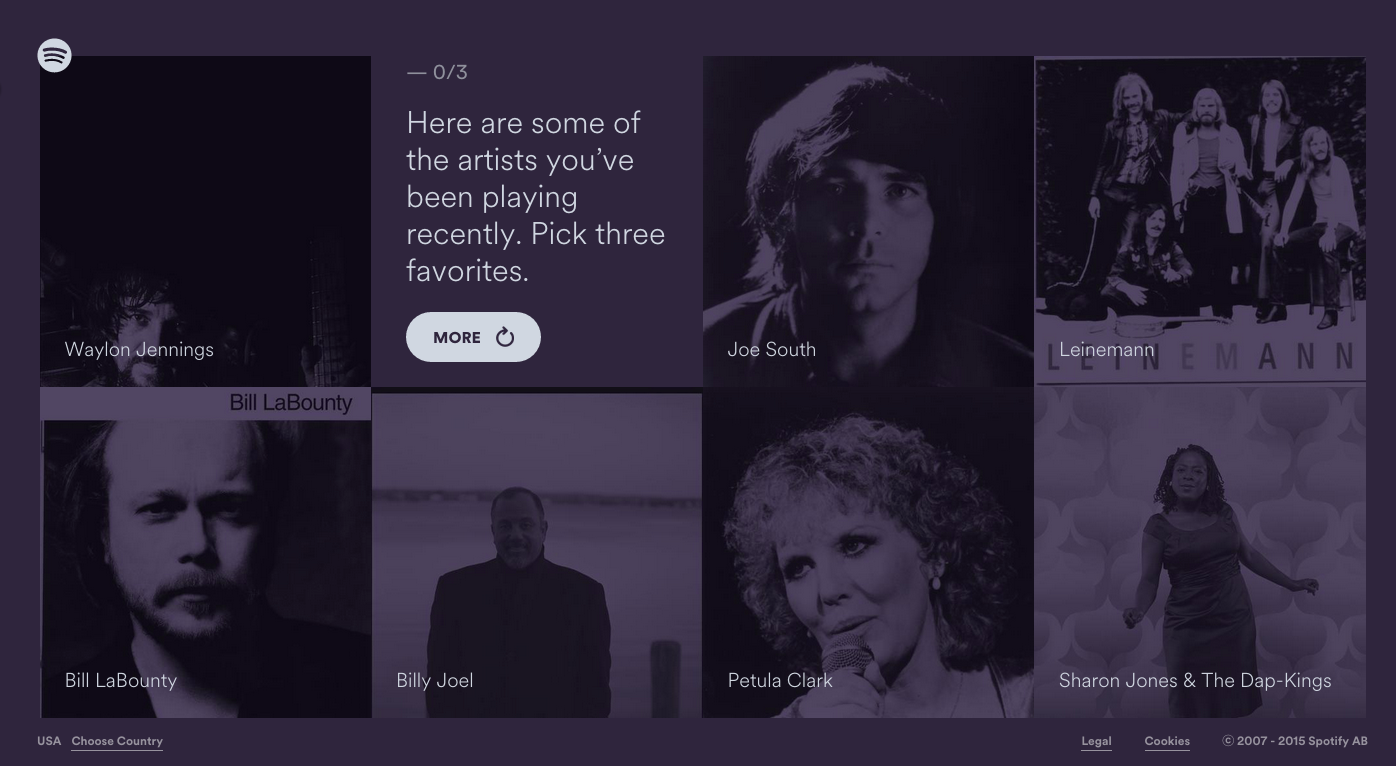1396x766 pixels.
Task: Click the 'Petula Clark' name caption
Action: pyautogui.click(x=780, y=680)
